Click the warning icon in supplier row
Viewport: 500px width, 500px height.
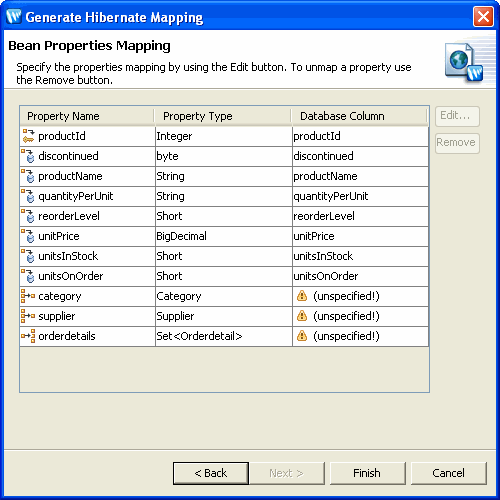[x=302, y=316]
